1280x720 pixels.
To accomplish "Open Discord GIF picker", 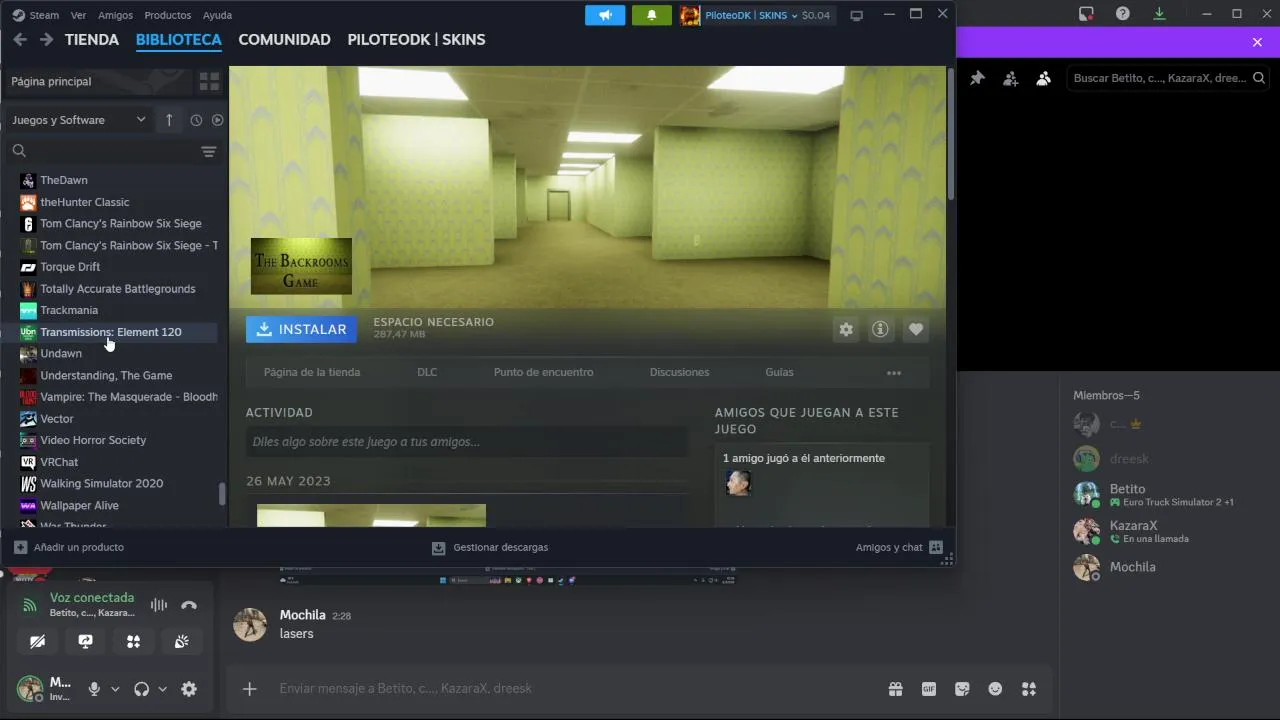I will click(929, 689).
